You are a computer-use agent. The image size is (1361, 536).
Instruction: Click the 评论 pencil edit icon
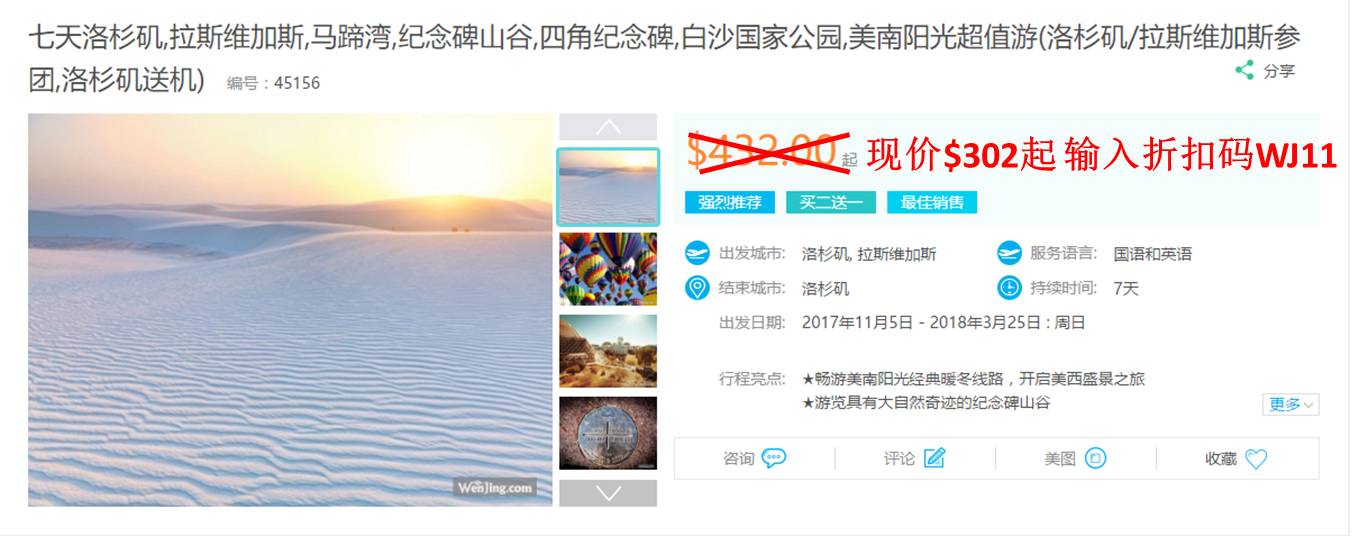934,458
